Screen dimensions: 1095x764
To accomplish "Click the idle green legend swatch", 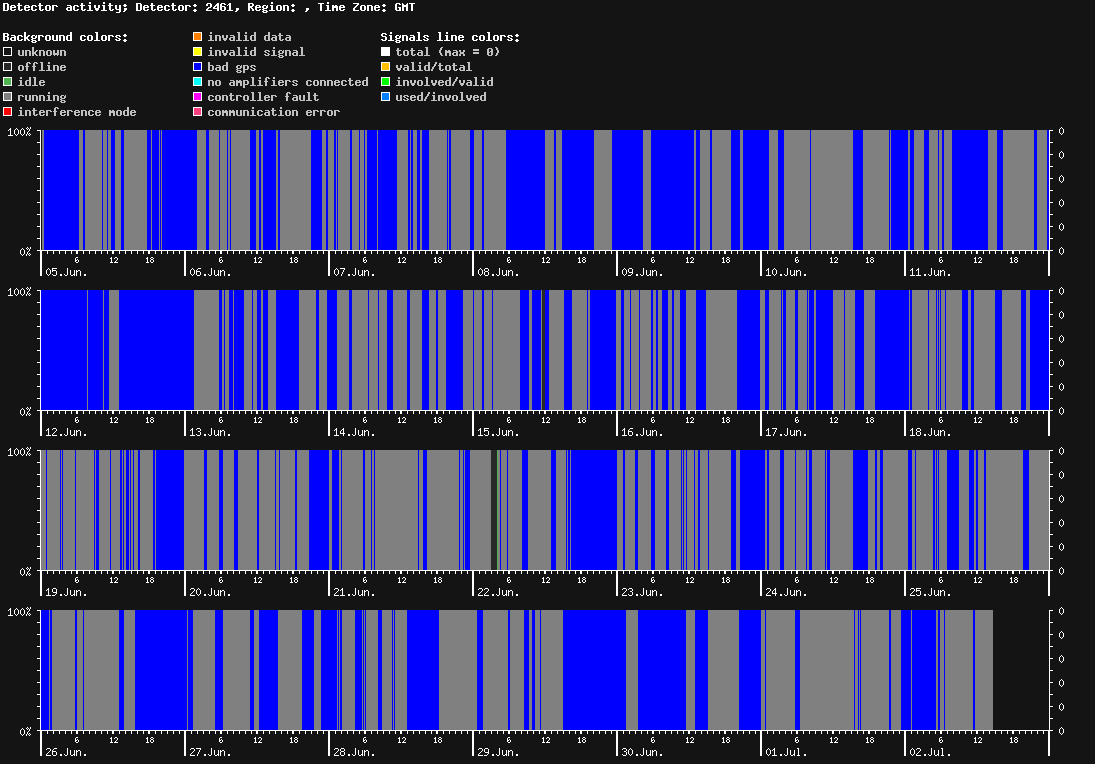I will click(8, 82).
